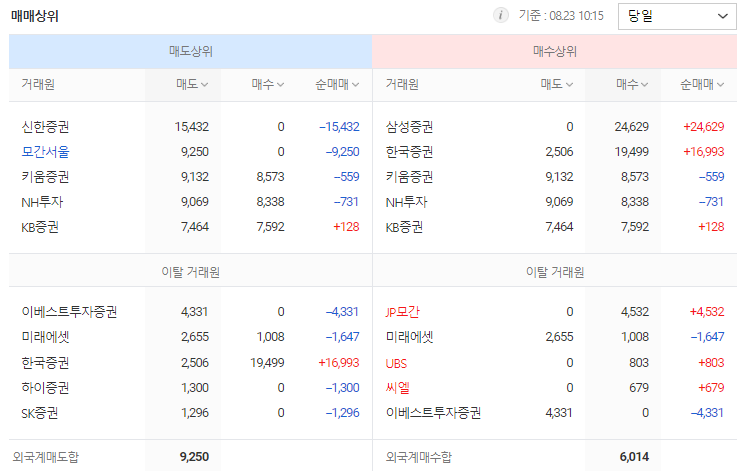Select the 매수상위 header tab
The image size is (745, 471).
554,51
